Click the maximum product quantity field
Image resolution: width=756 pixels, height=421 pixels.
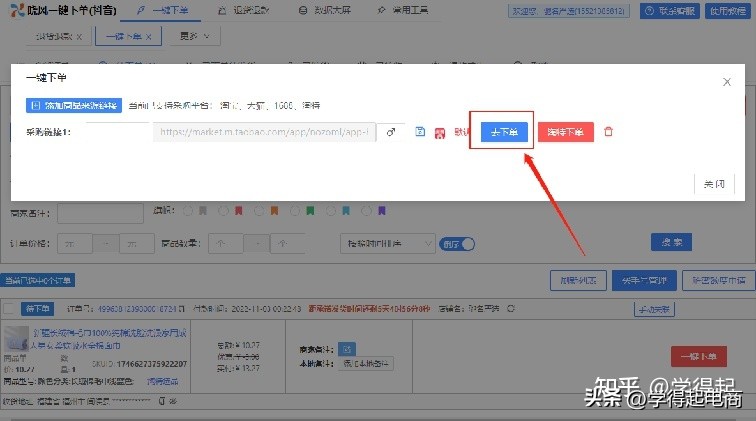pos(287,244)
